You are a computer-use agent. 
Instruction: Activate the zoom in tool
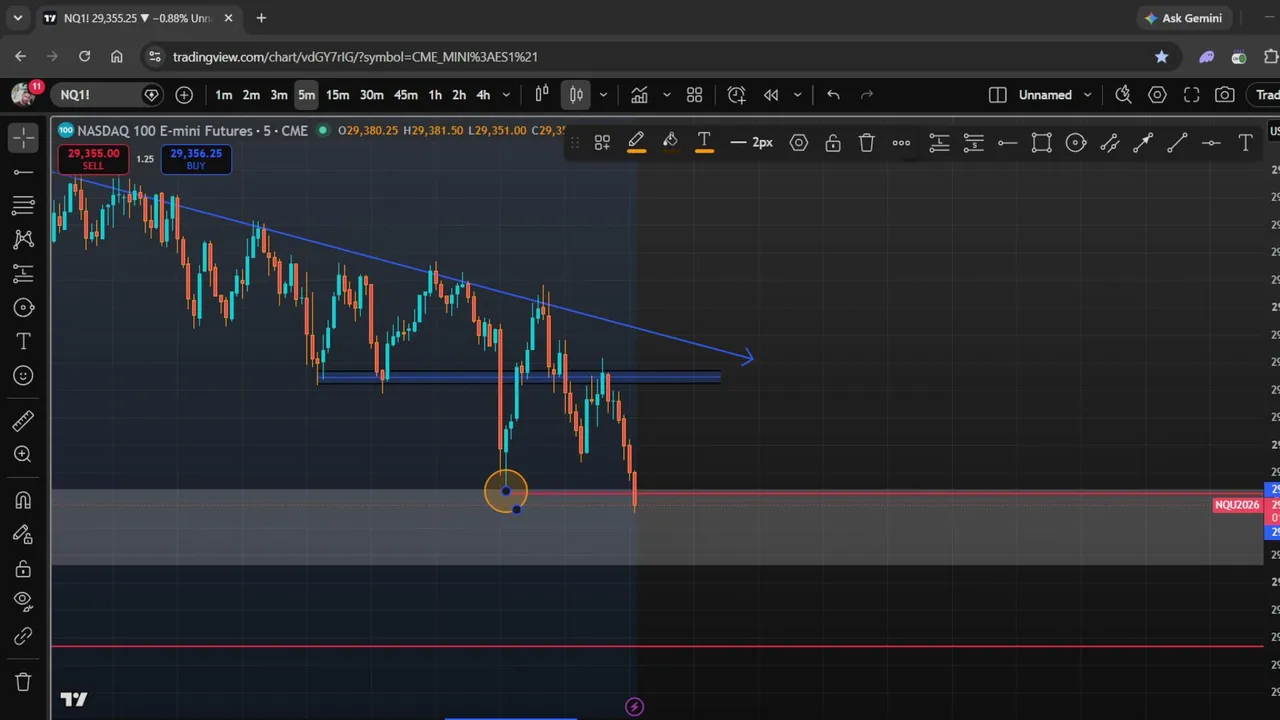(x=24, y=455)
